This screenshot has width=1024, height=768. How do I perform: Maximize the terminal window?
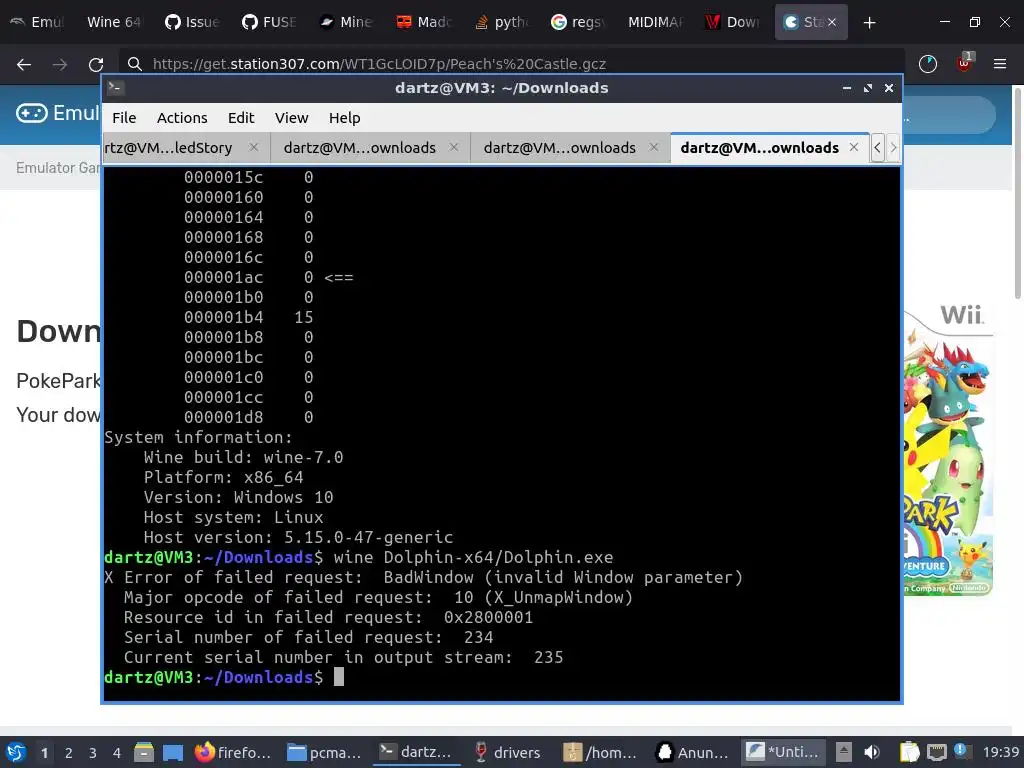[868, 88]
